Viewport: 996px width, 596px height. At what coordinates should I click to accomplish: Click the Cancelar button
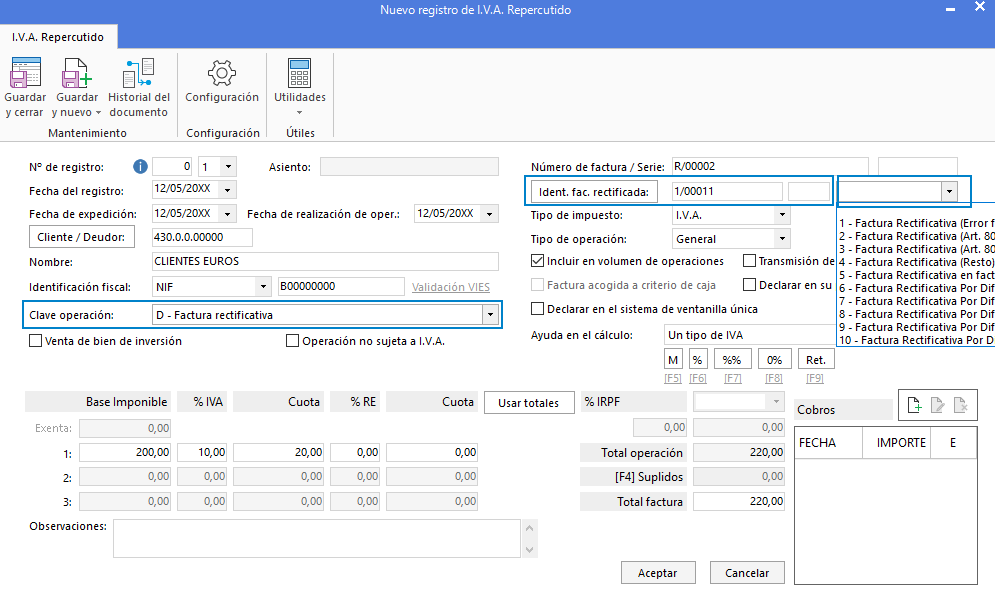point(747,572)
